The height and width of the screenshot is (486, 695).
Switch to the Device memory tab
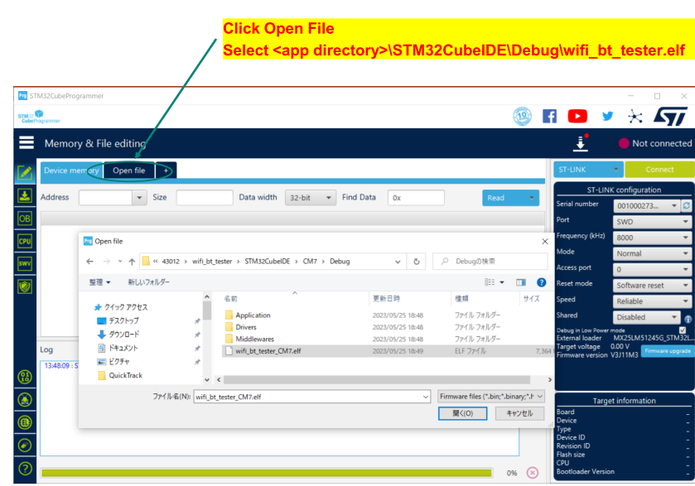pyautogui.click(x=71, y=171)
